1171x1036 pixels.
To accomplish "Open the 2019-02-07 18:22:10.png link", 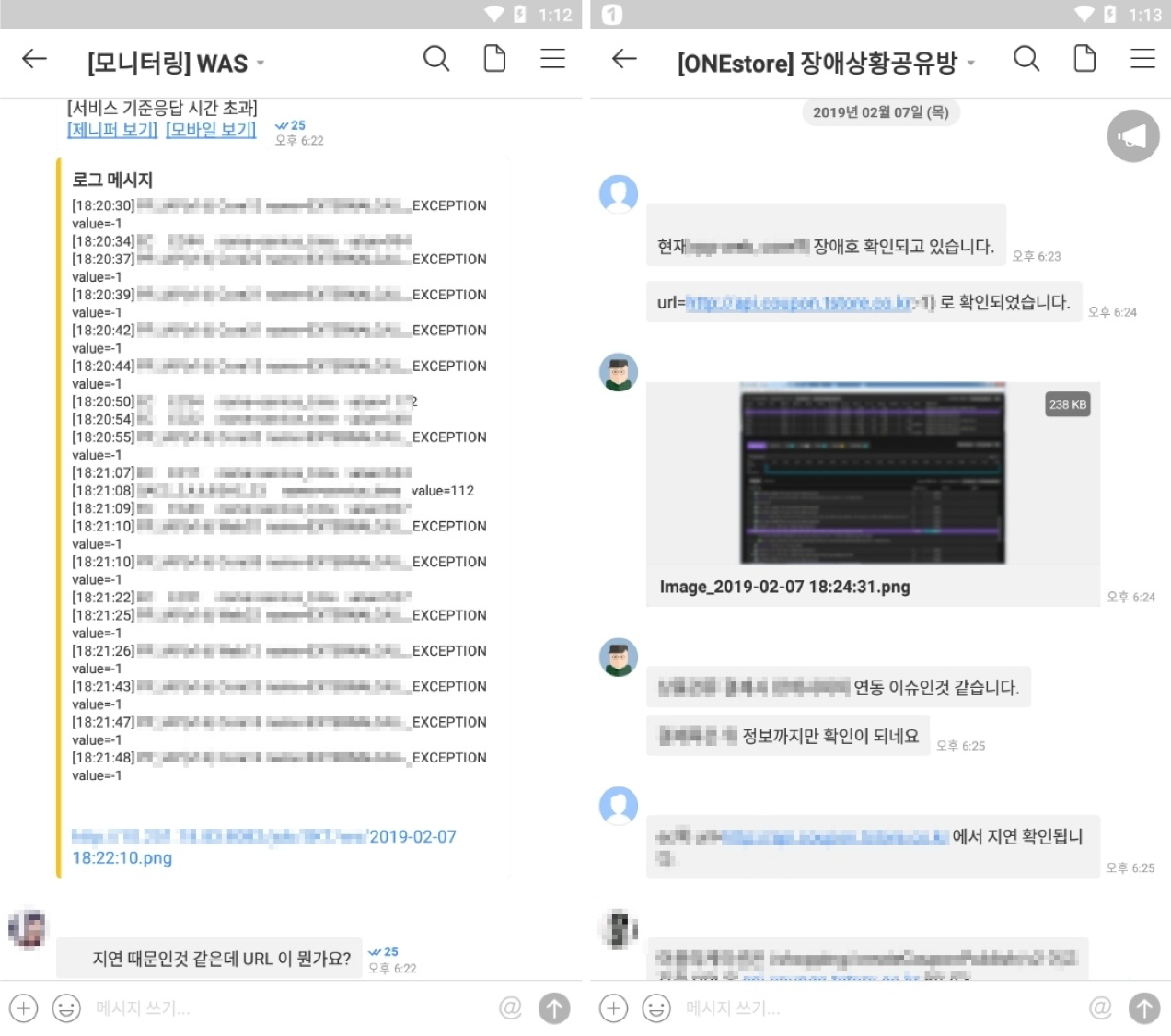I will (x=263, y=847).
